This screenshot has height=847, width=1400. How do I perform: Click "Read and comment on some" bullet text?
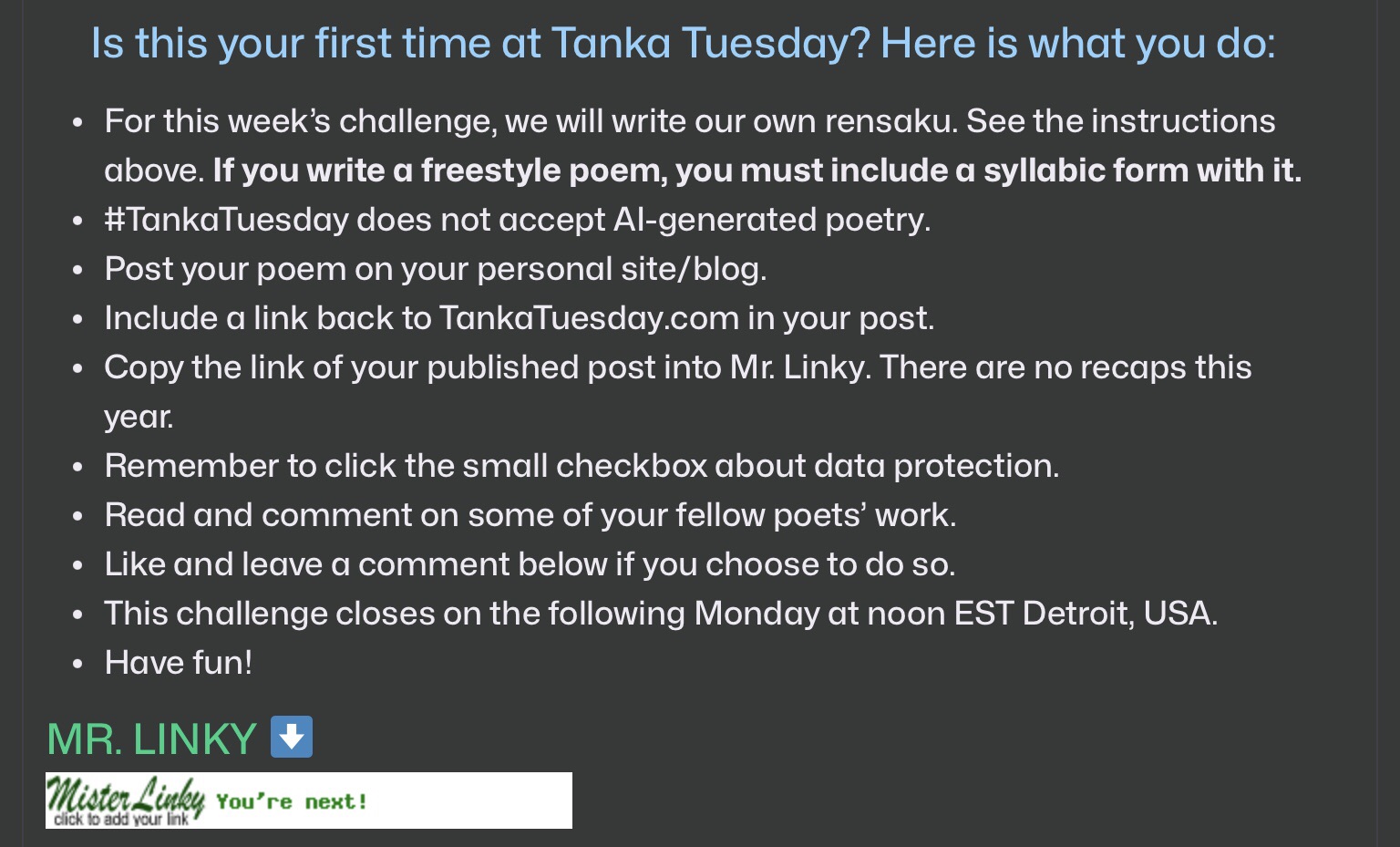click(530, 515)
